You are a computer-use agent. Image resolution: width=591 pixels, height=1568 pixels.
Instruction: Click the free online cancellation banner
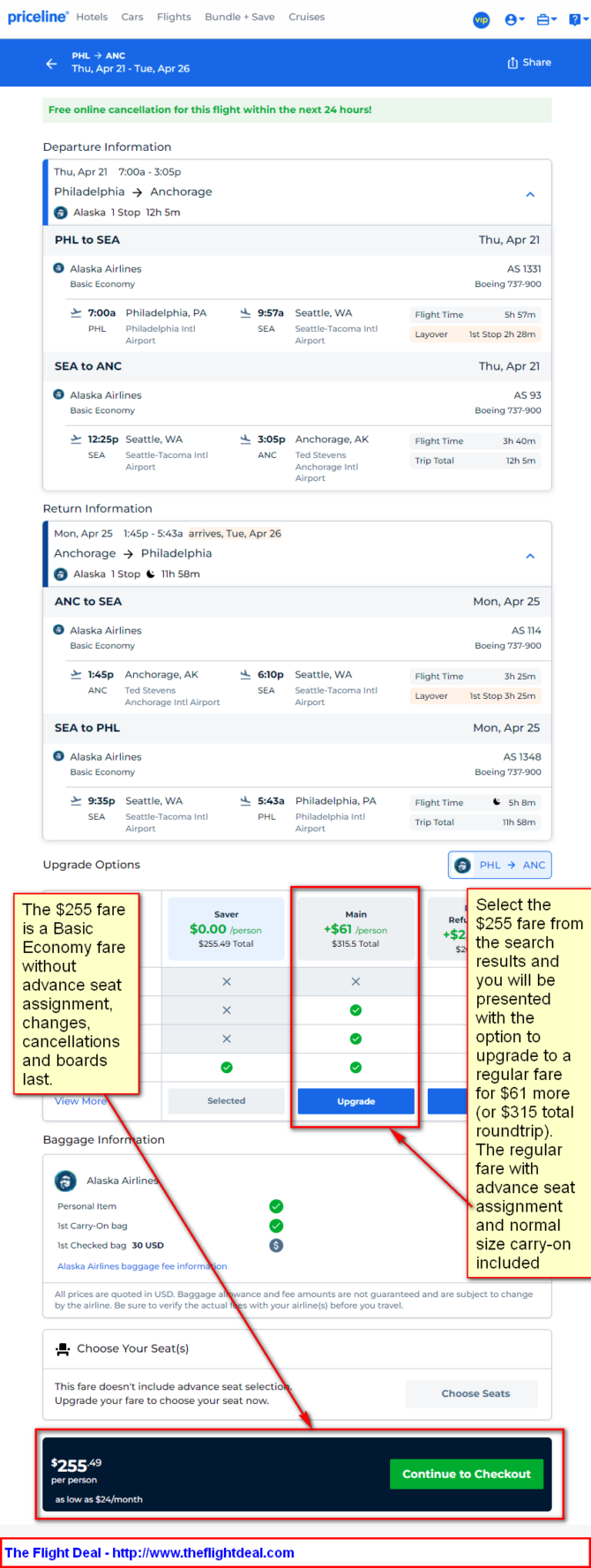(297, 109)
